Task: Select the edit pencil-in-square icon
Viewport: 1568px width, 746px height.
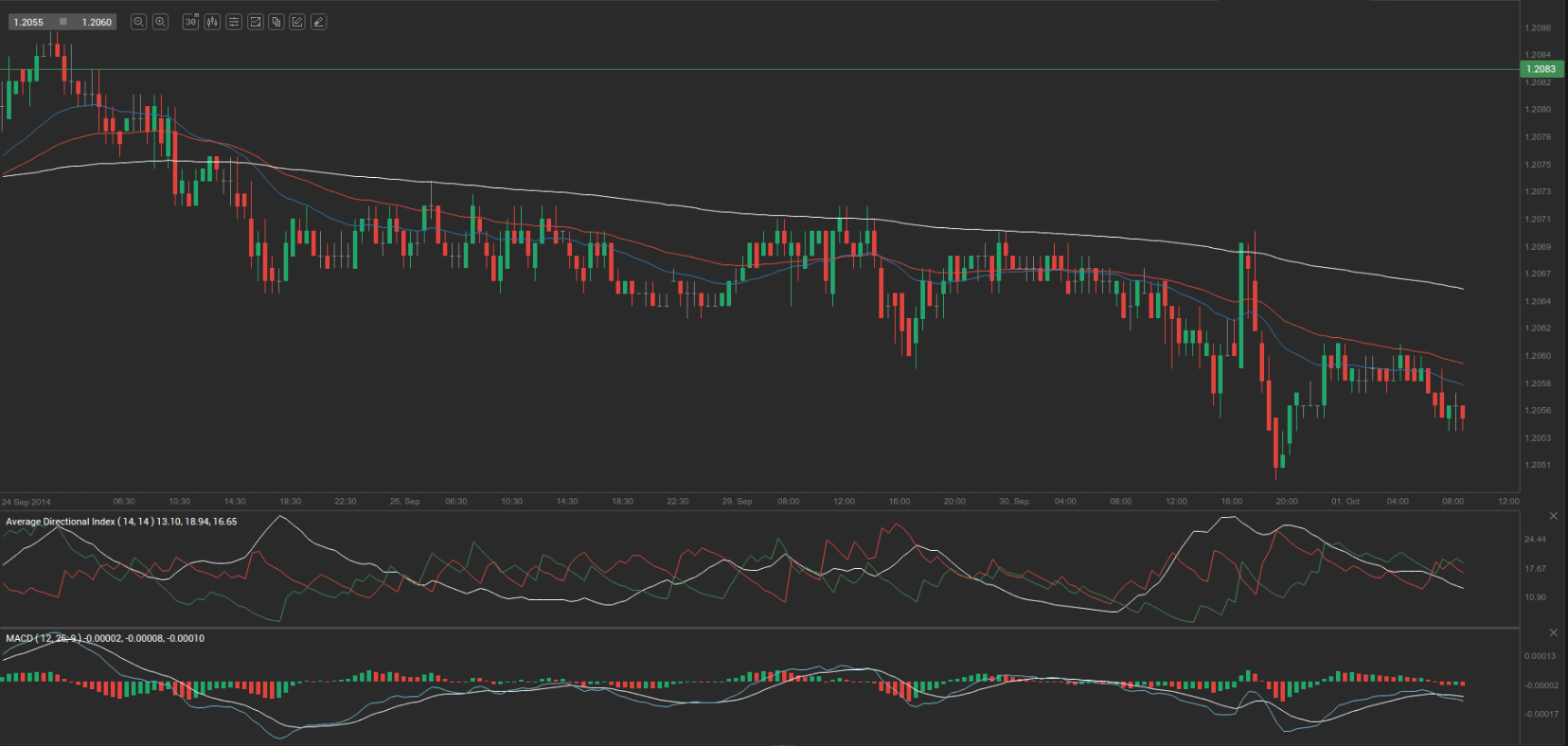Action: [x=297, y=22]
